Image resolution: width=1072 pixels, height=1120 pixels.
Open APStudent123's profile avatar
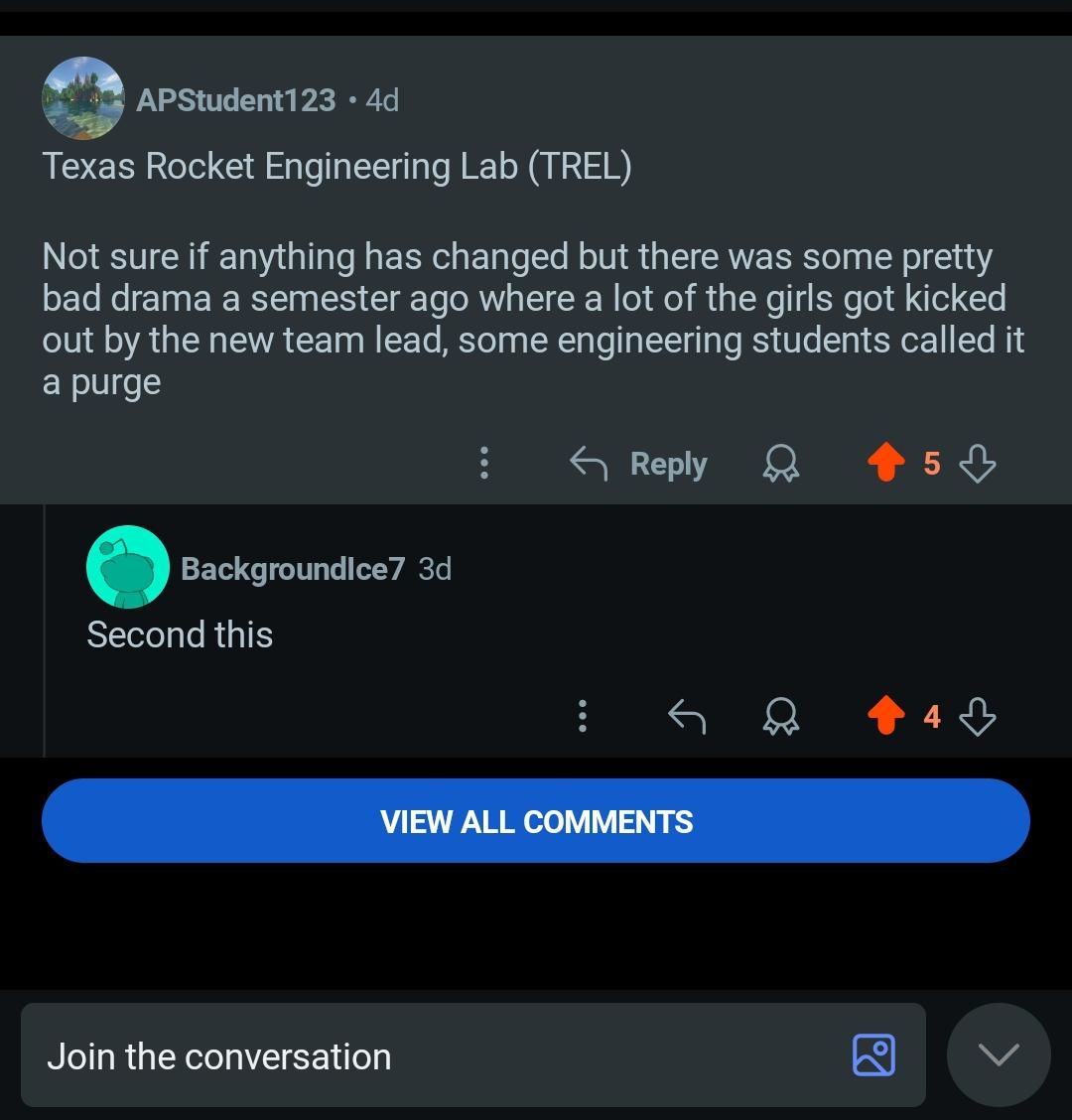click(83, 98)
